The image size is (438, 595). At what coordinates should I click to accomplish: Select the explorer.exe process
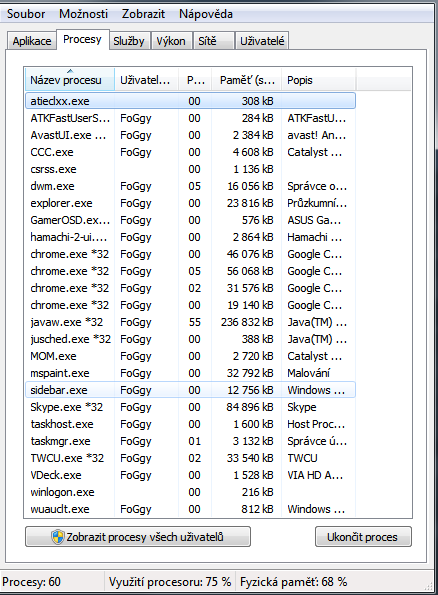point(190,203)
